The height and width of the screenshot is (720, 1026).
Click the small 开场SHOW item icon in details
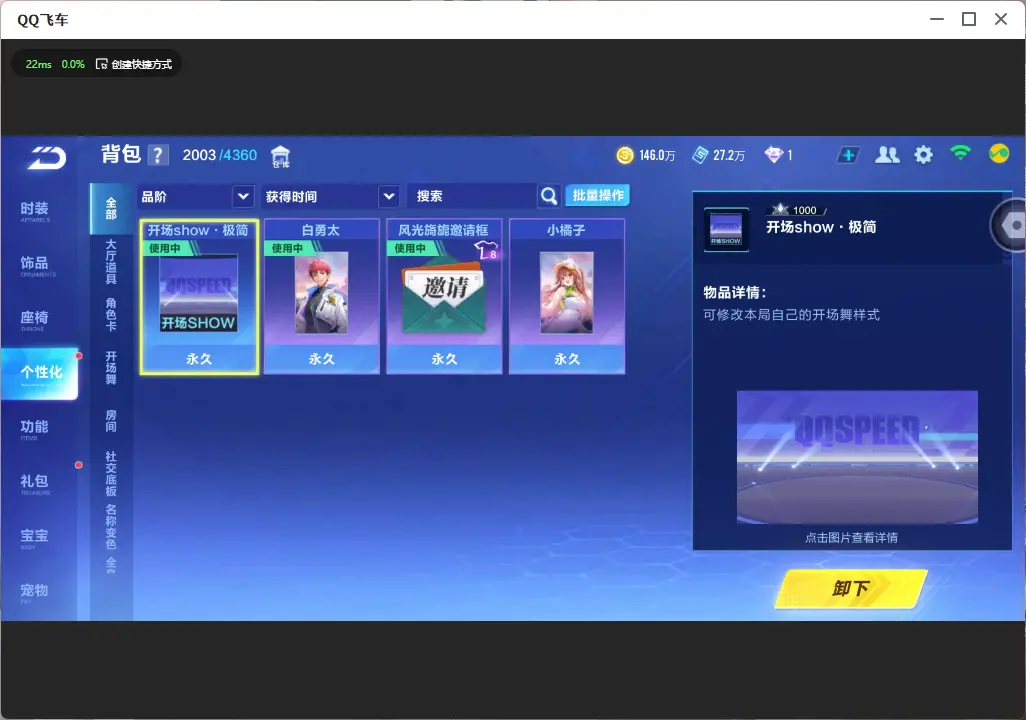click(726, 230)
